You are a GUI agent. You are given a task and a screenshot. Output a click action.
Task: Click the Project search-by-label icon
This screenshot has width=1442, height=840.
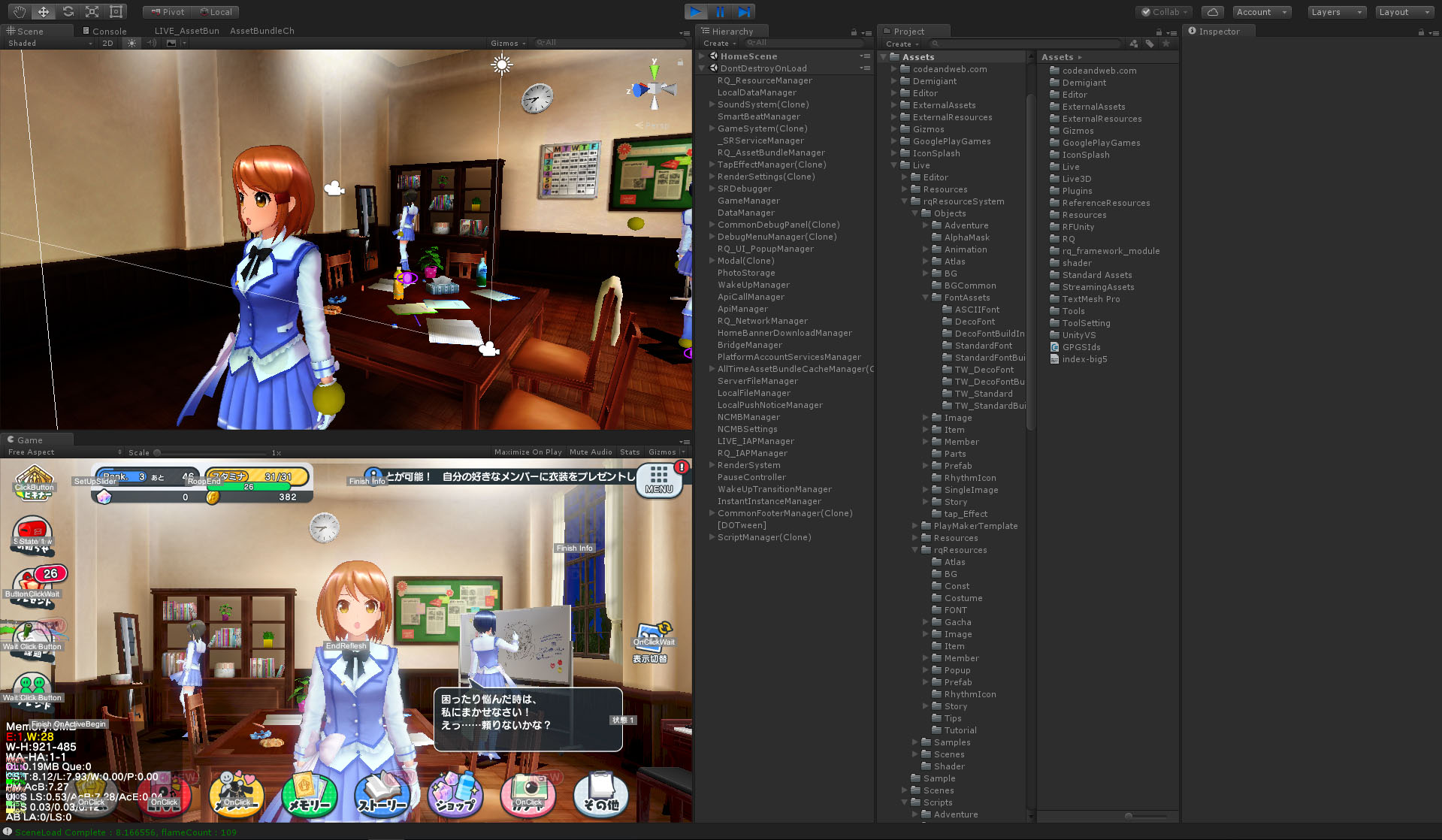tap(1150, 44)
